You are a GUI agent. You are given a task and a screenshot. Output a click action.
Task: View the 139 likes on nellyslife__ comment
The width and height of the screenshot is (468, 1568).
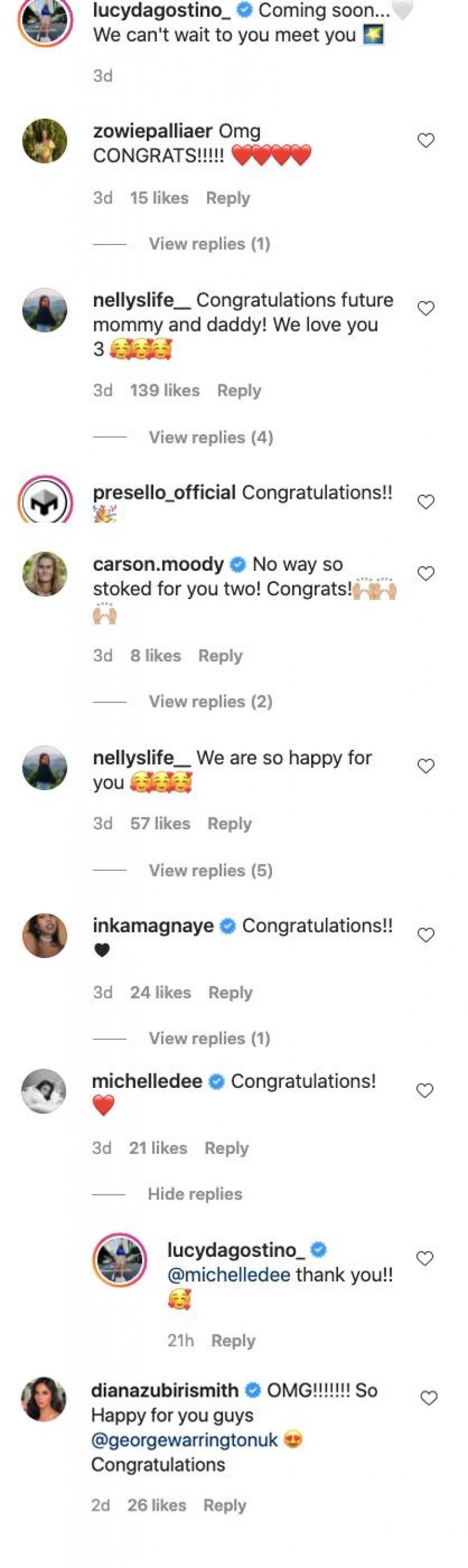[164, 390]
